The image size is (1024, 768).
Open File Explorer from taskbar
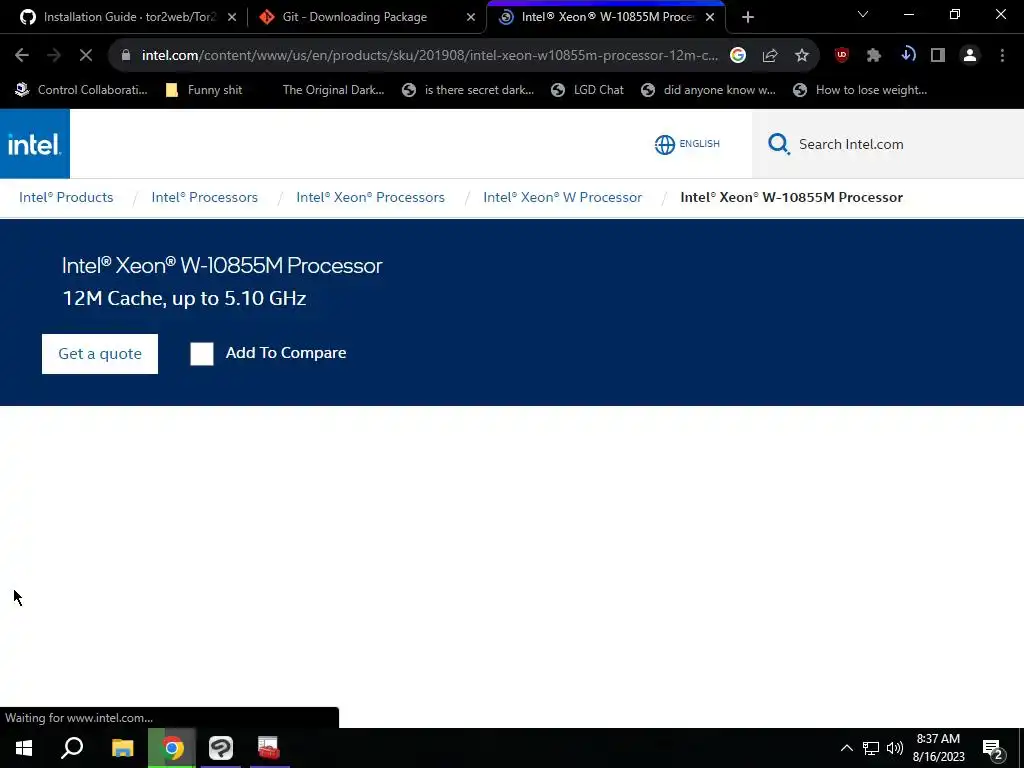tap(122, 748)
